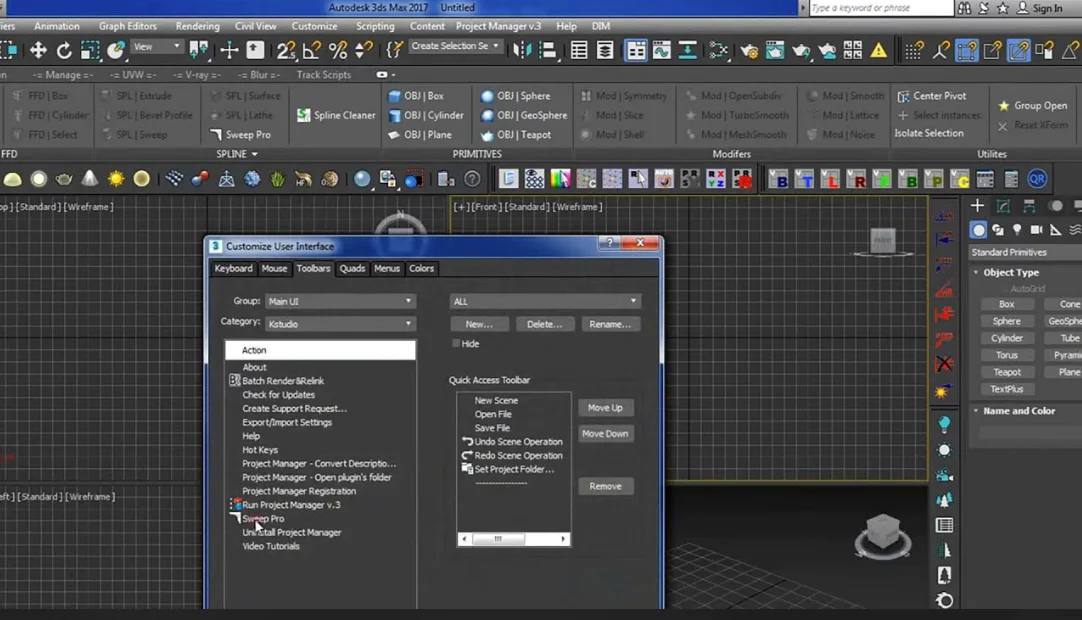Collapse the Name and Color rollout
The height and width of the screenshot is (620, 1082).
(976, 411)
